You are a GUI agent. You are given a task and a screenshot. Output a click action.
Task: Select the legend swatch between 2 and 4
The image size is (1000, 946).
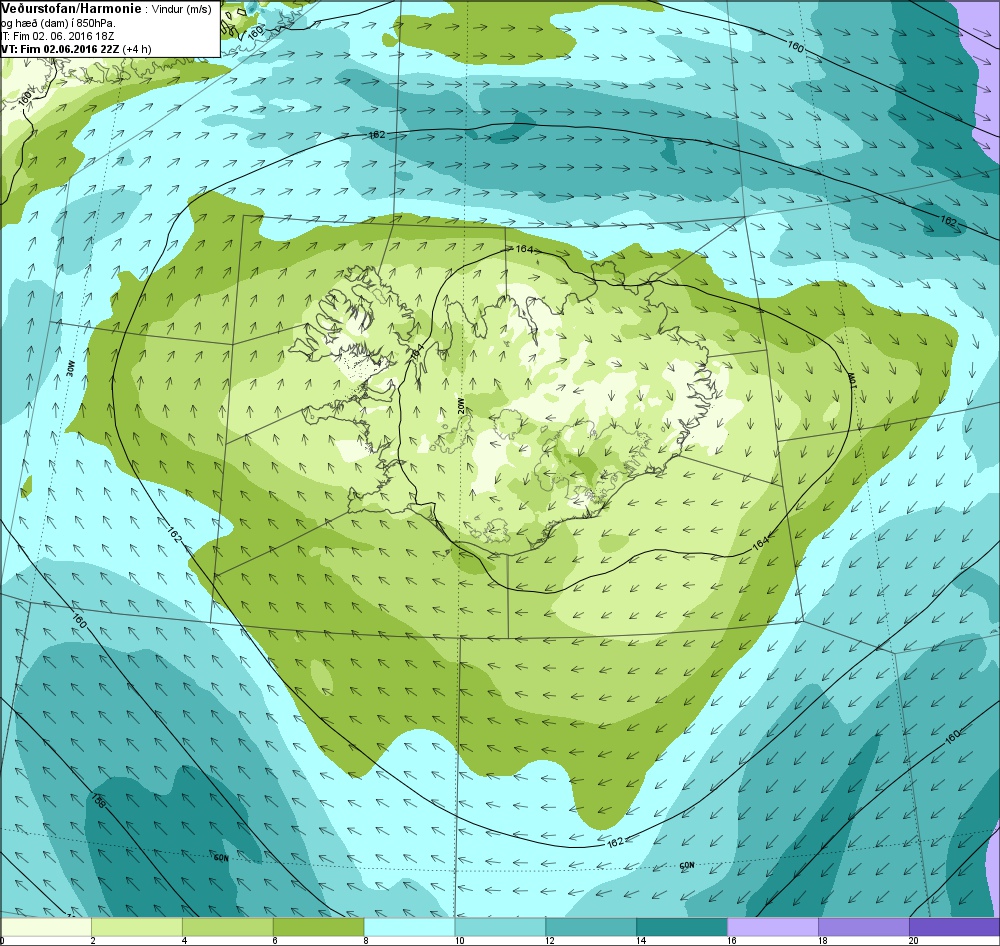tap(137, 926)
